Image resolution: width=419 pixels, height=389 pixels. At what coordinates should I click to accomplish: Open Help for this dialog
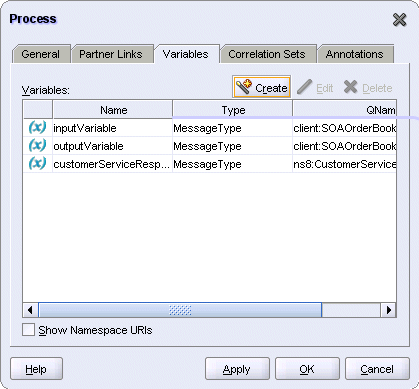(x=36, y=369)
